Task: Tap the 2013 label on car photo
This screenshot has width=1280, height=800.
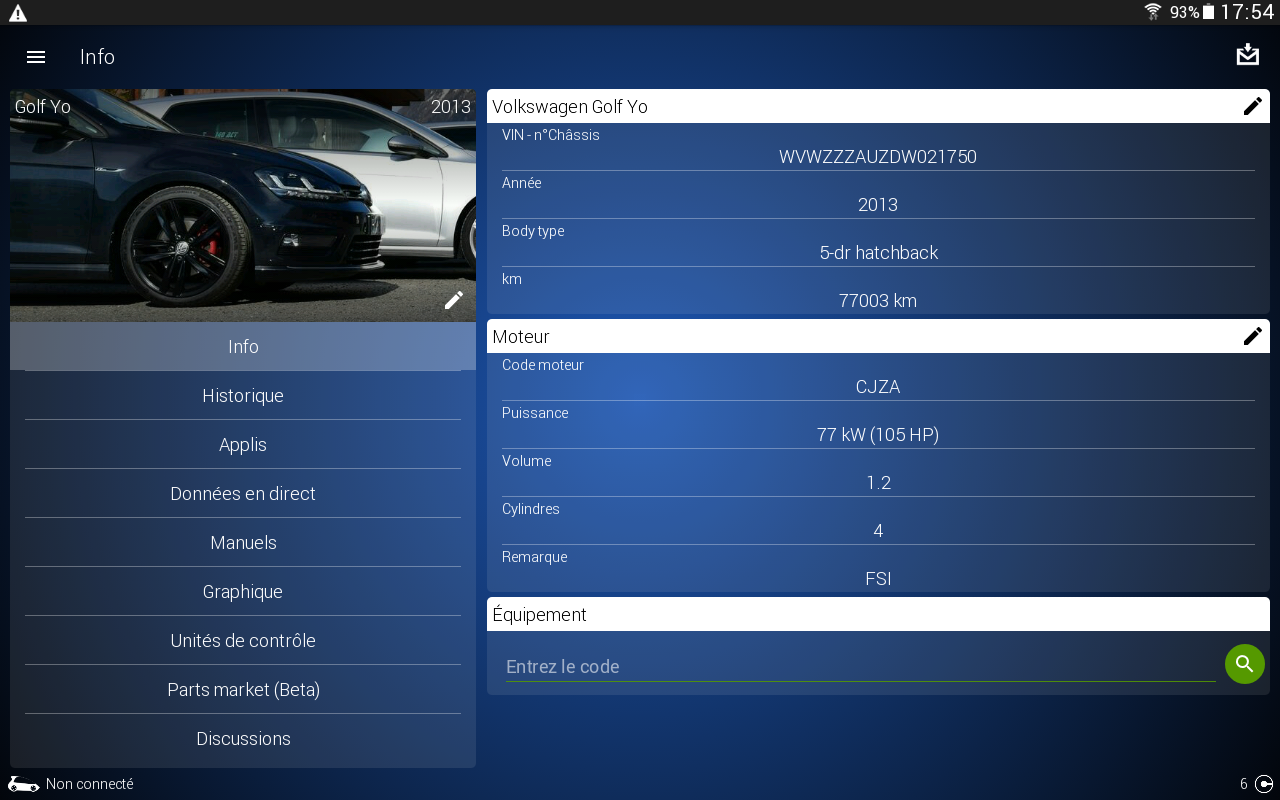Action: (450, 107)
